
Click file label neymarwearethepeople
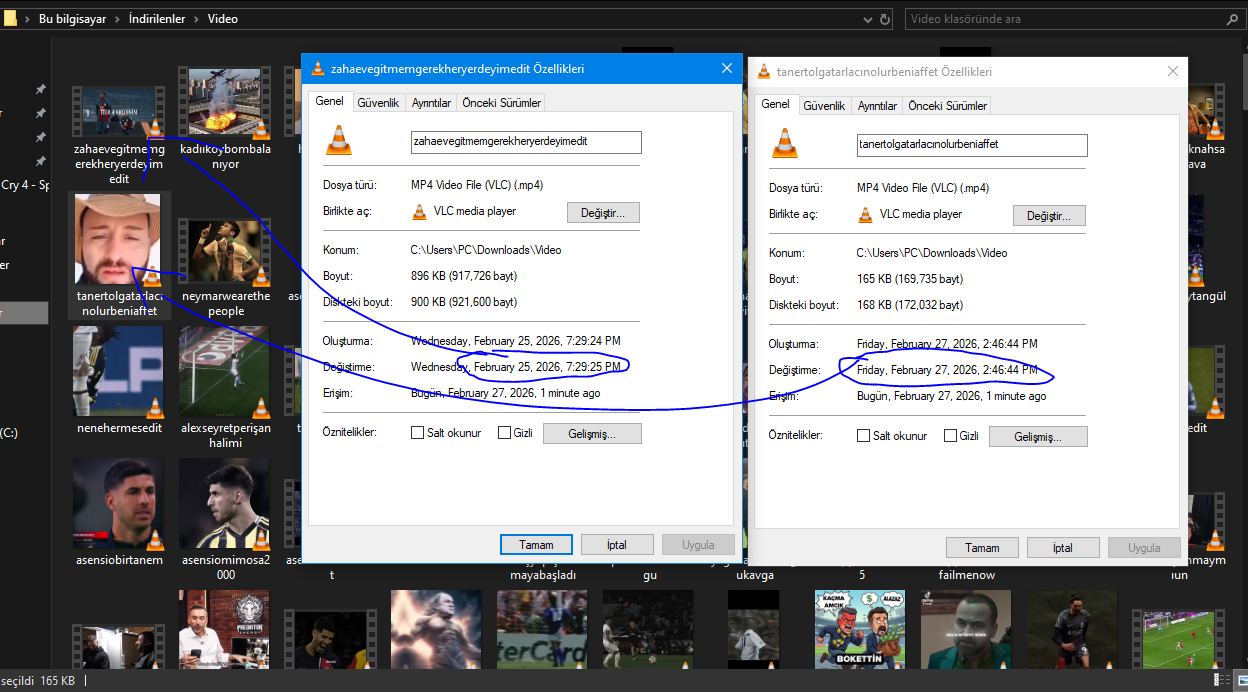[225, 304]
